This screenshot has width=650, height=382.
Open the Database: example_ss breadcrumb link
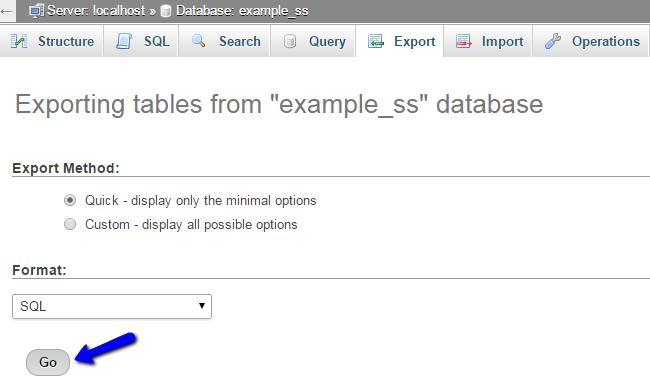click(242, 11)
